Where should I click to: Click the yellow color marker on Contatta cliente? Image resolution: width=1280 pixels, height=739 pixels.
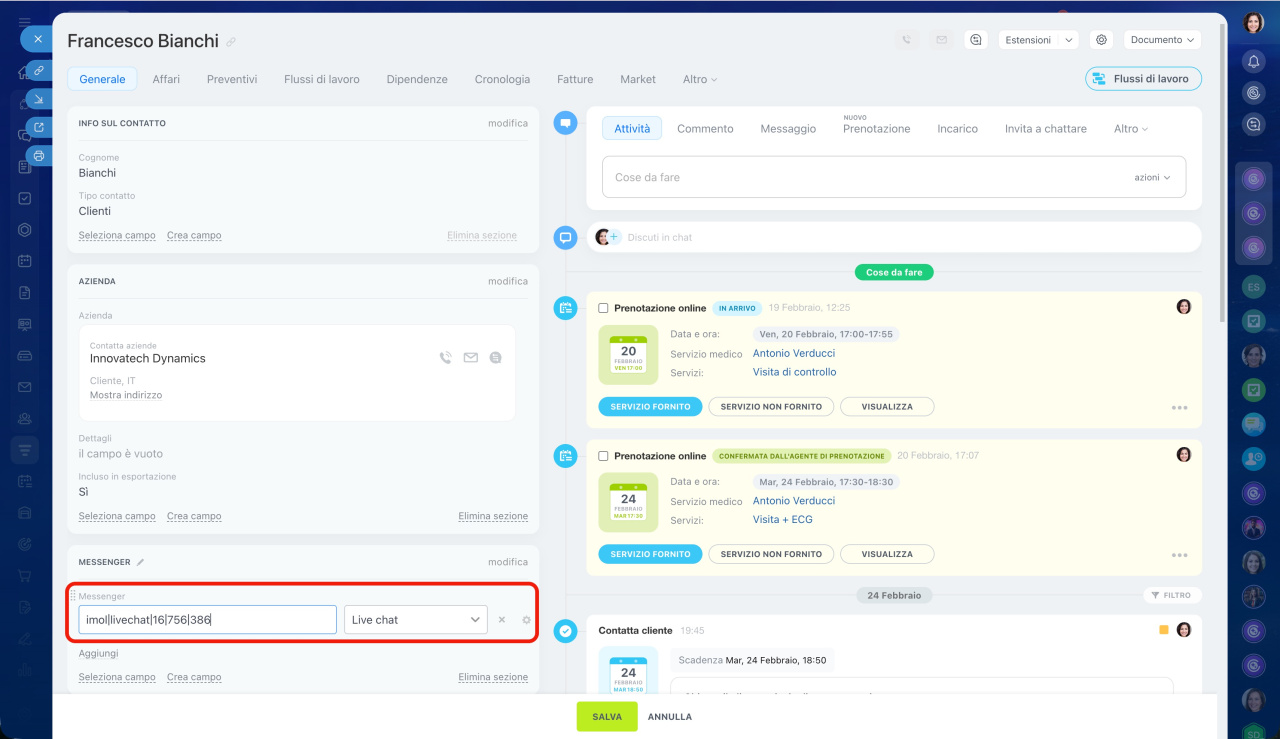1163,630
